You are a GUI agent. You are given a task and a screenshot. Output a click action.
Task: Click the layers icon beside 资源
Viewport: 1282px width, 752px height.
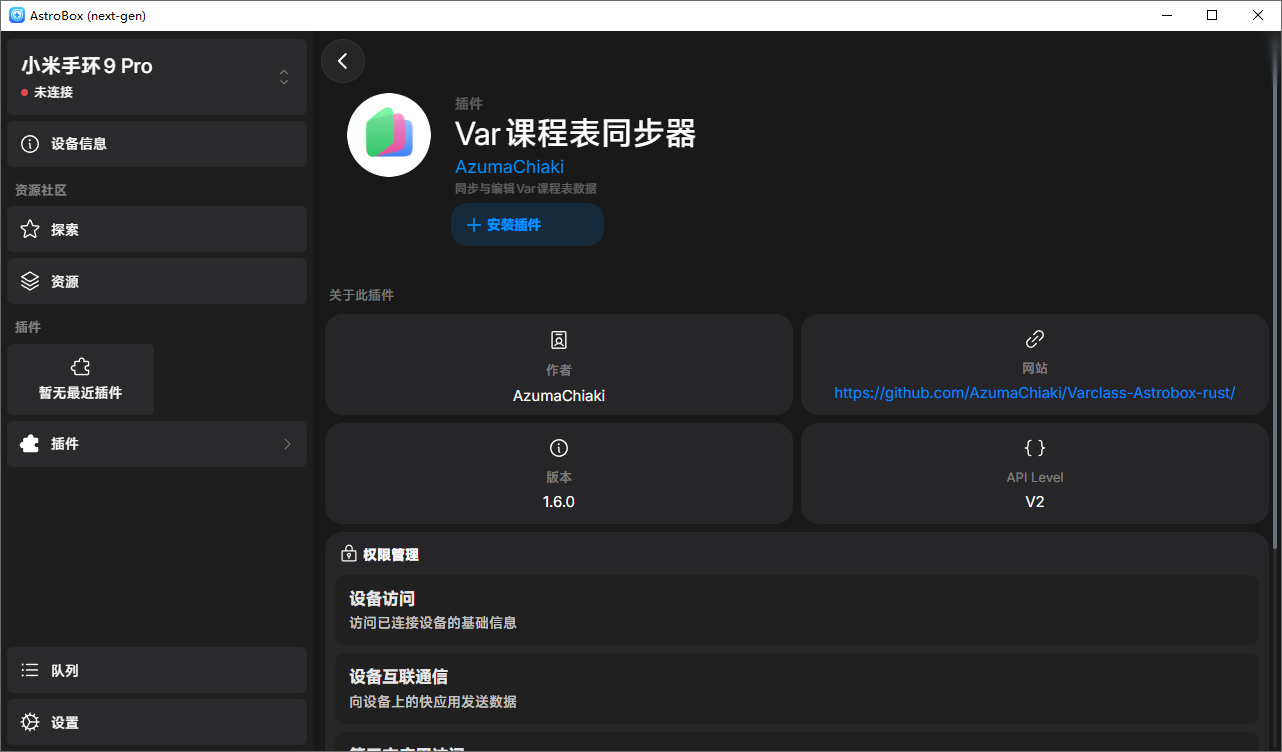(x=30, y=281)
